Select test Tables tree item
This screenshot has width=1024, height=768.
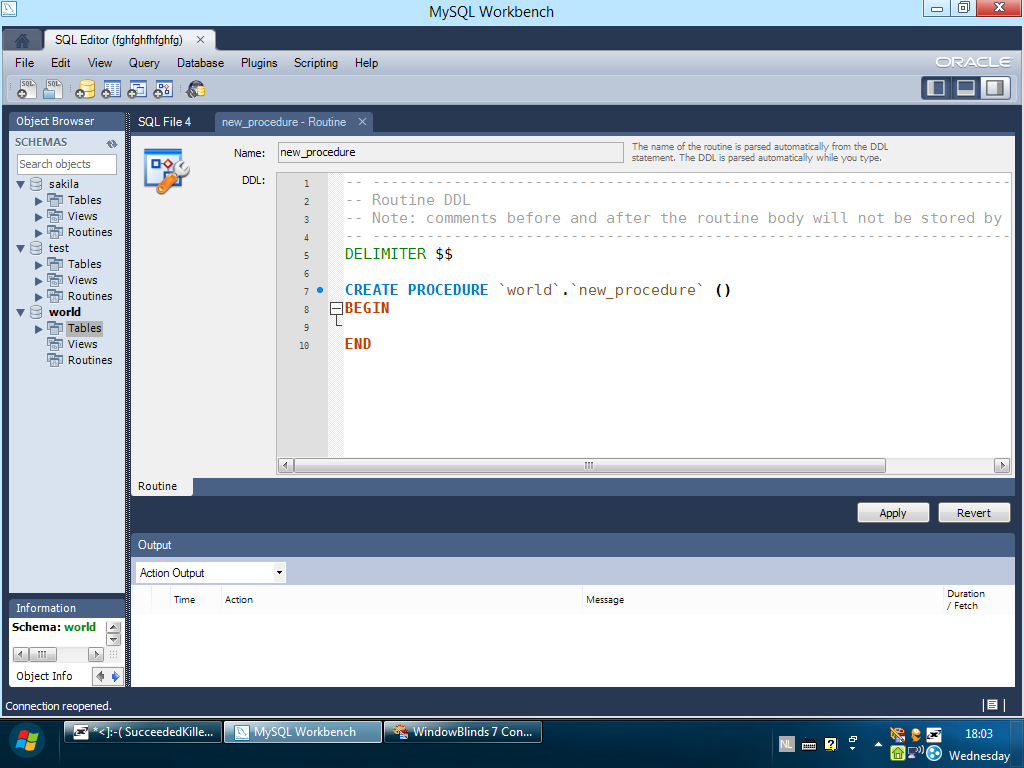click(84, 264)
